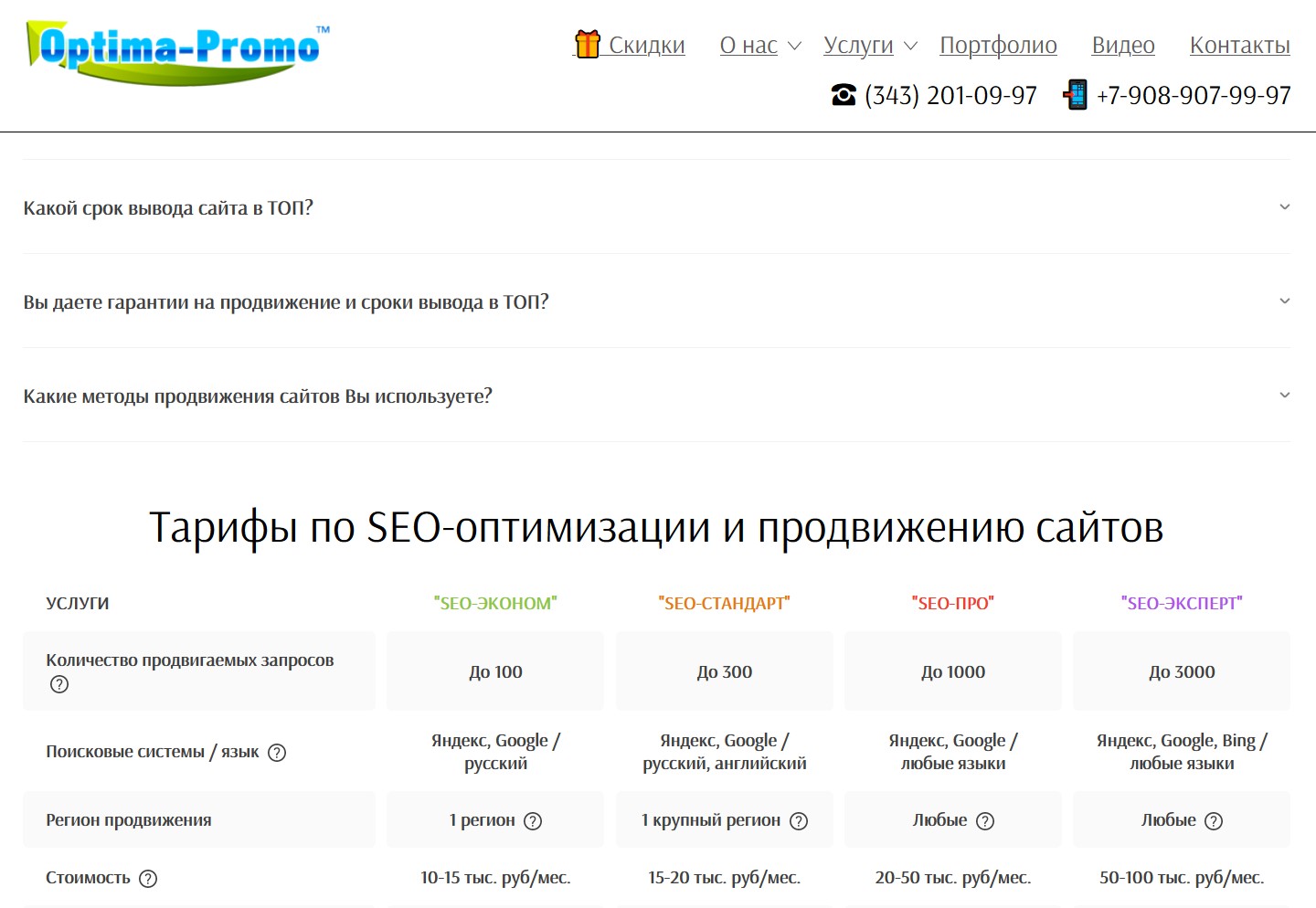Expand the методы продвижения сайтов question
The height and width of the screenshot is (908, 1316).
1284,396
